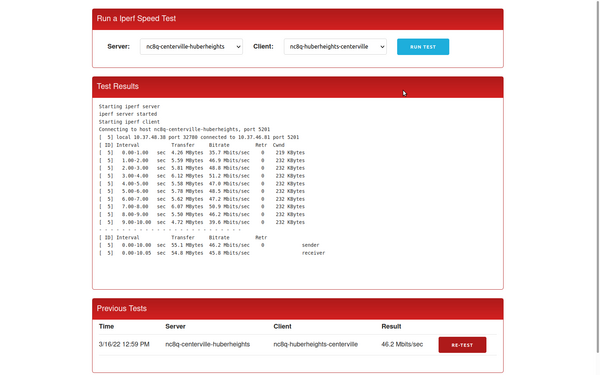Click the RE-TEST button for 3/16/22 test
600x375 pixels.
(462, 345)
